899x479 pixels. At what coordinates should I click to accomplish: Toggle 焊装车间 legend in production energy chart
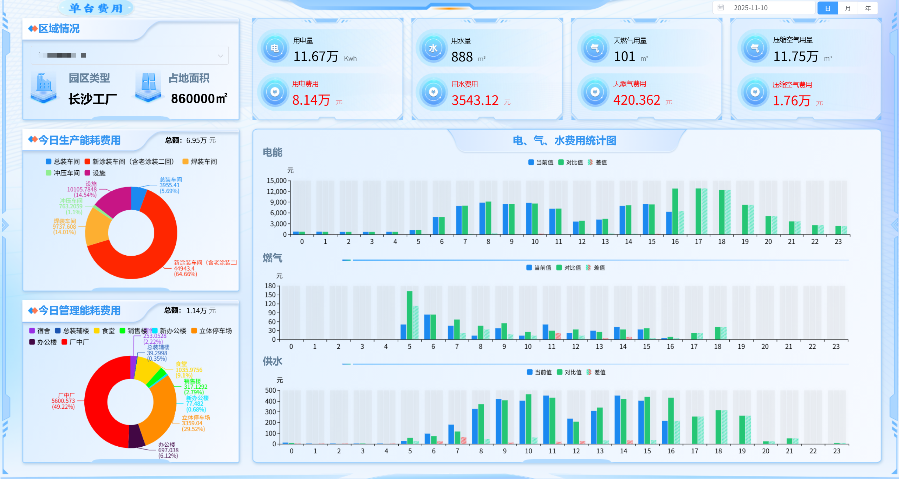point(202,160)
